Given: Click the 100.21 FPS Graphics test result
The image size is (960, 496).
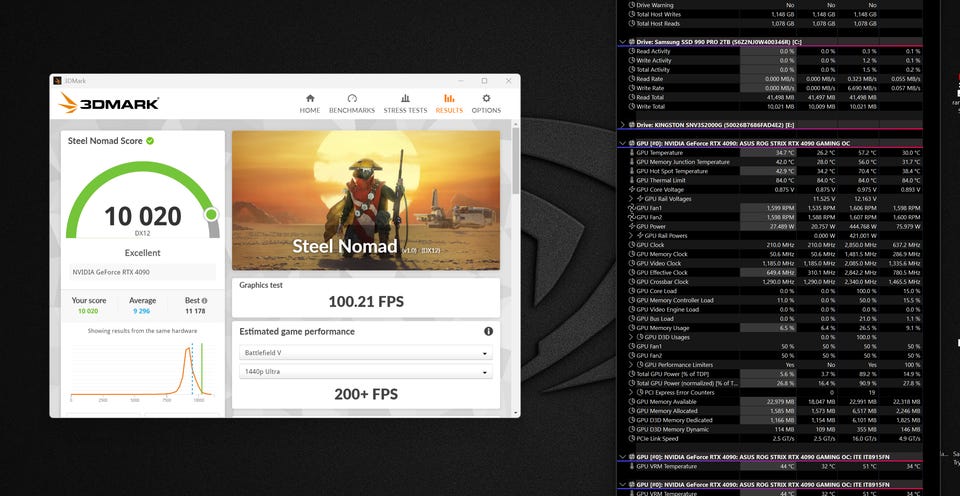Looking at the screenshot, I should tap(366, 301).
